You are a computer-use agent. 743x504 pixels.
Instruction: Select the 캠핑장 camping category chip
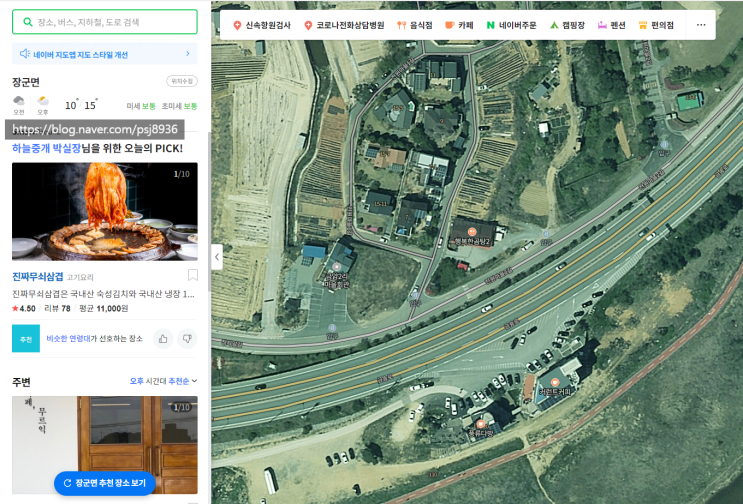coord(567,25)
